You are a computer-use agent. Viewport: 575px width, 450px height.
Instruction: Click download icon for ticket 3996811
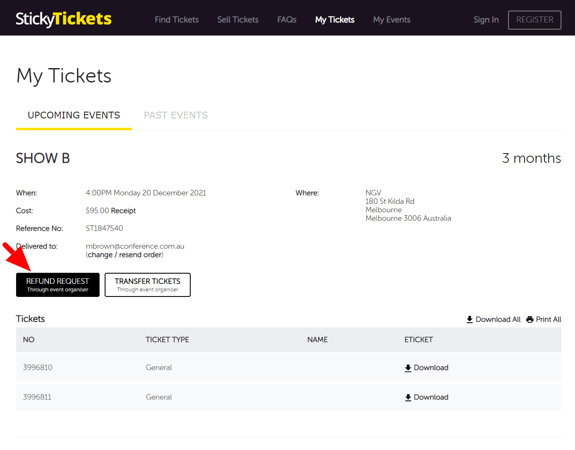click(408, 398)
